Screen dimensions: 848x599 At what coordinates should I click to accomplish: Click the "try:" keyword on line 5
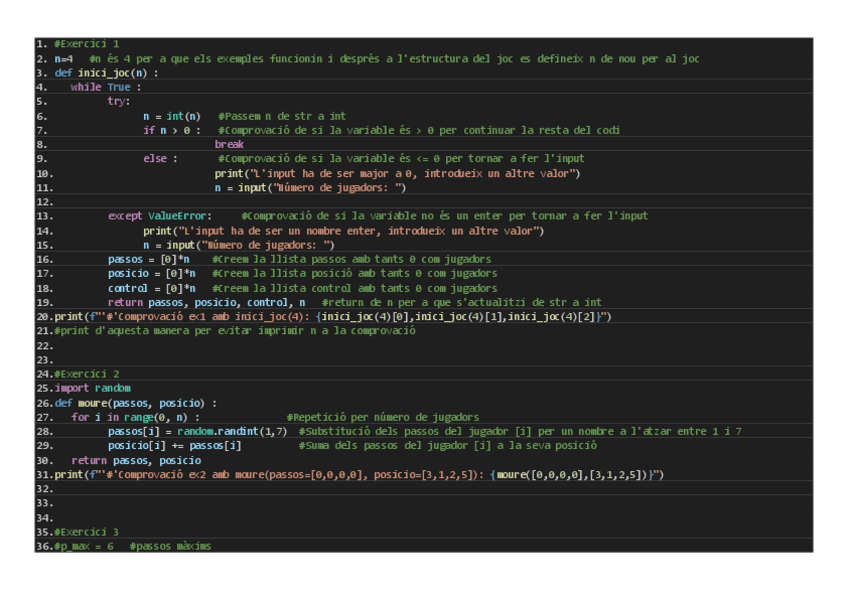[119, 101]
